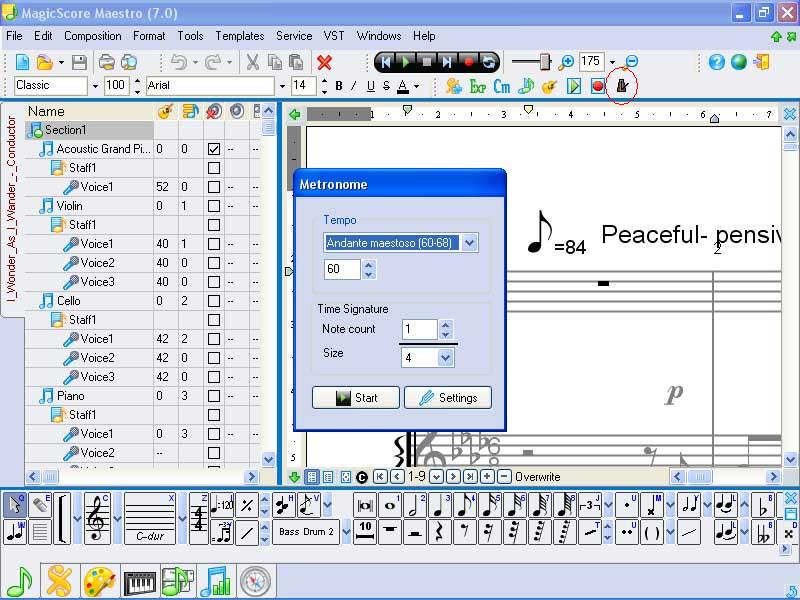Check Violin Voice2 checkbox
Viewport: 800px width, 600px height.
click(214, 263)
